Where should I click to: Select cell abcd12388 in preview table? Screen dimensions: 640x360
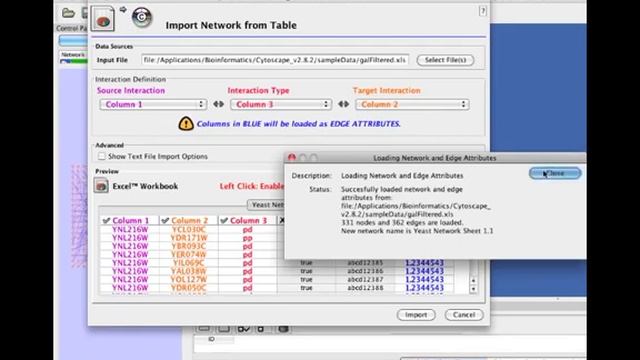tap(365, 288)
